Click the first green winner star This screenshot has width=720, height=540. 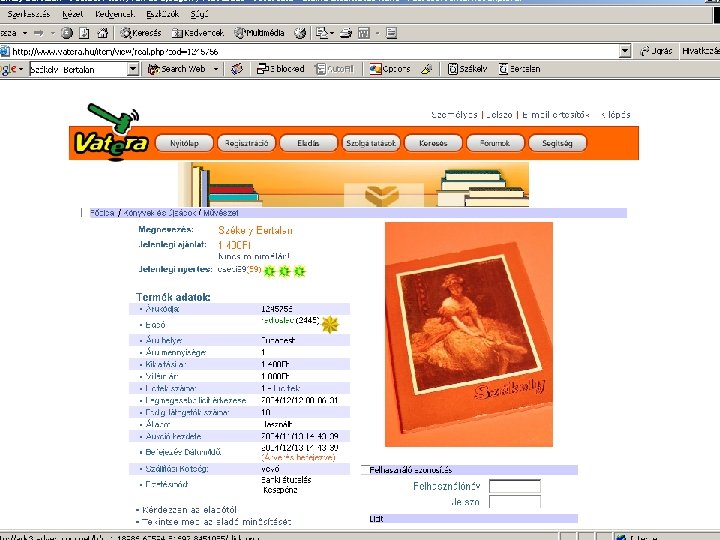[x=269, y=271]
